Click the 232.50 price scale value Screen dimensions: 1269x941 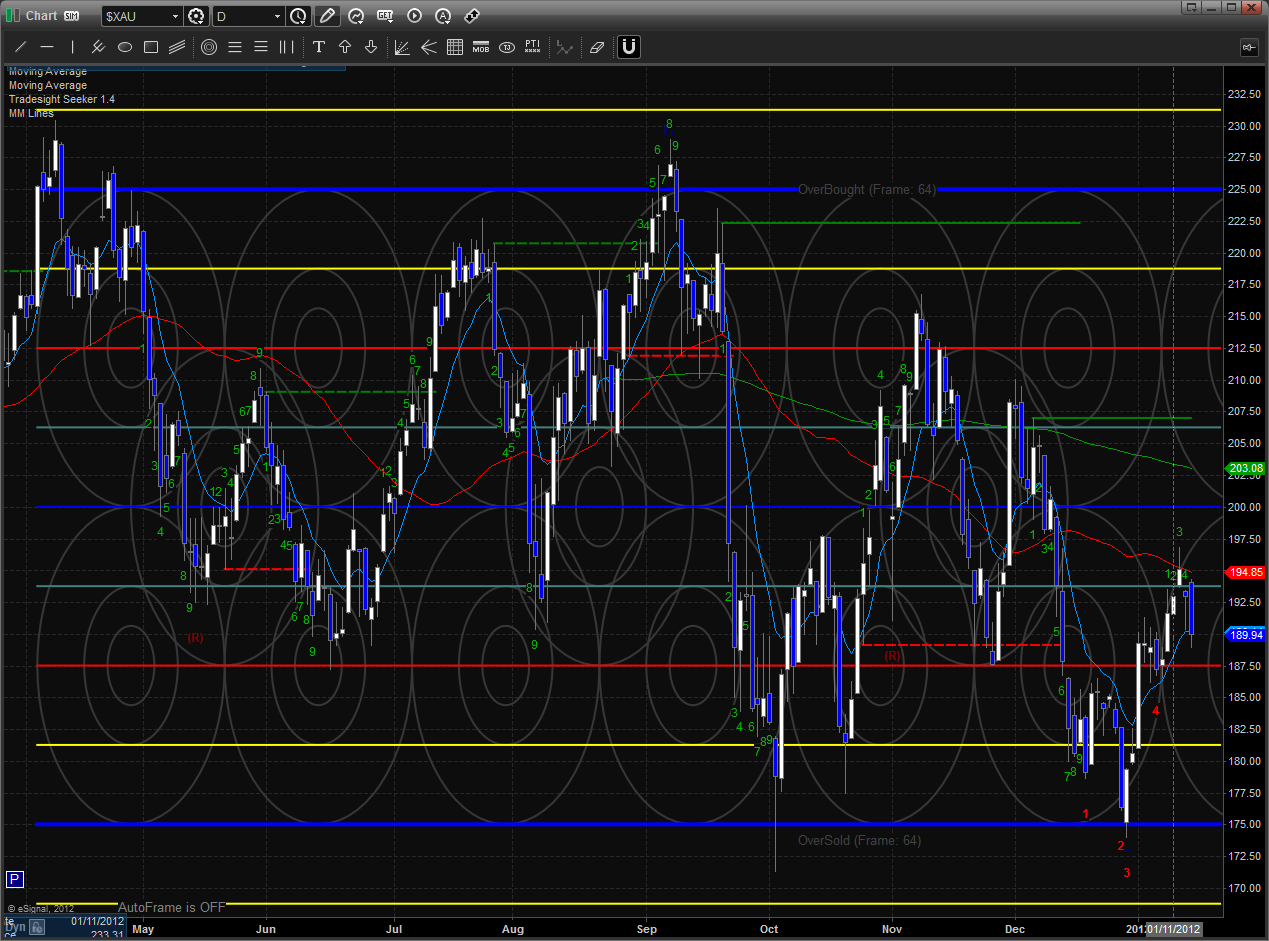click(1246, 94)
